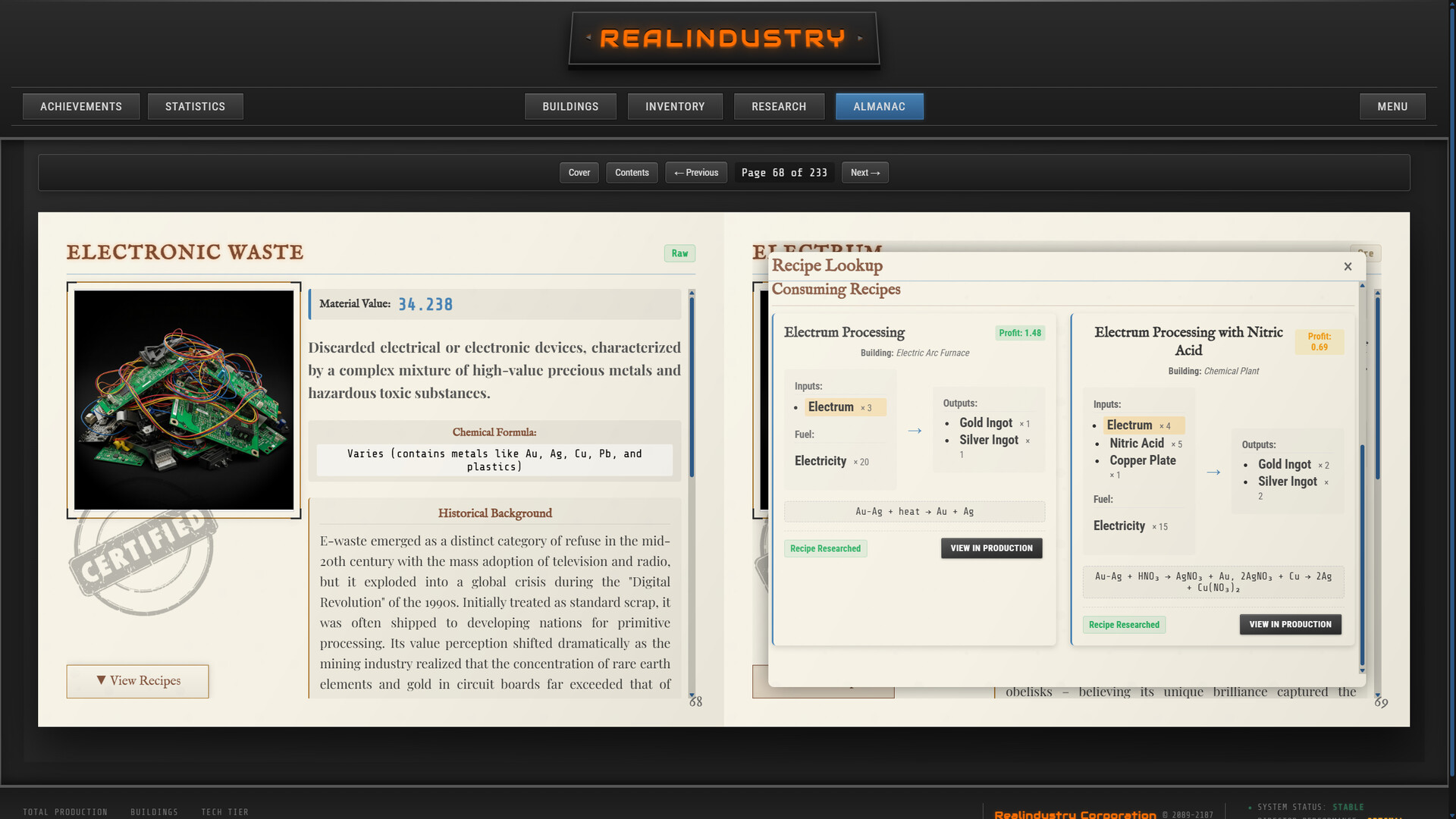
Task: View Electrum Processing in production
Action: click(991, 548)
